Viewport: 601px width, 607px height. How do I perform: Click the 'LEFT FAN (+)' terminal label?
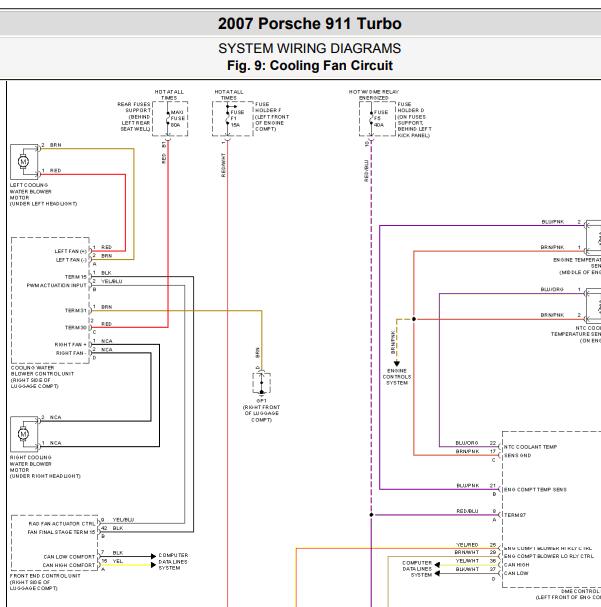(71, 251)
